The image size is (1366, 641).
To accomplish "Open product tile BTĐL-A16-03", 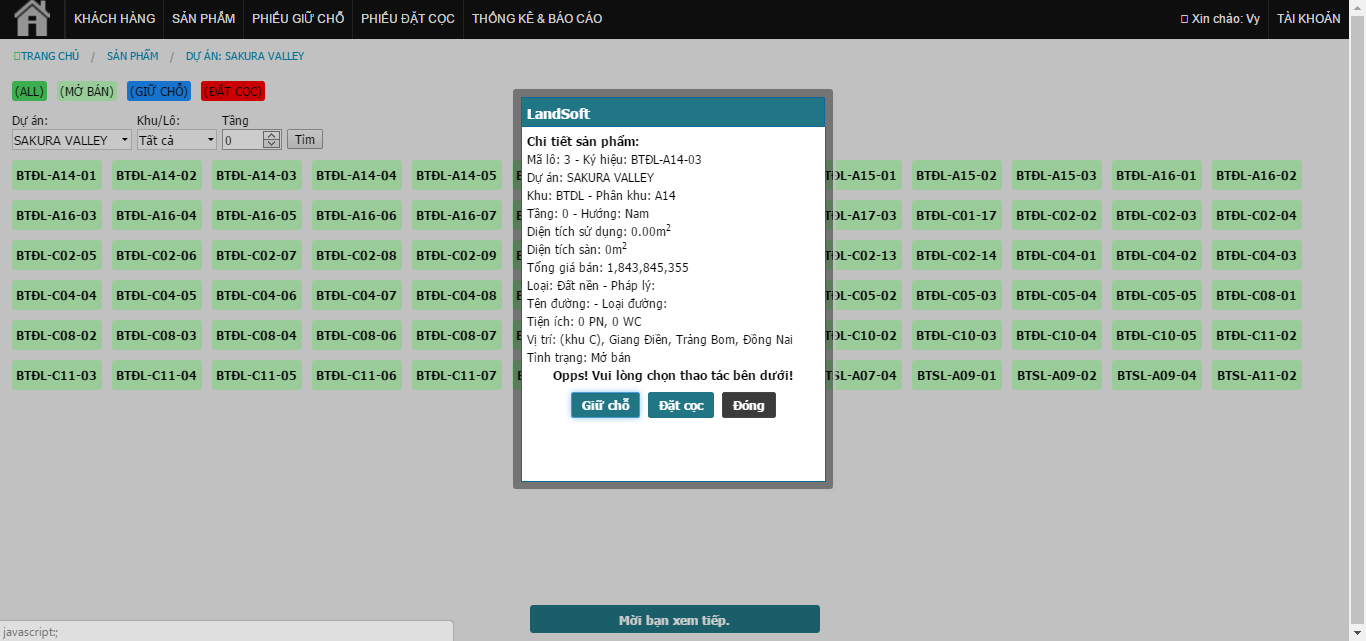I will tap(57, 216).
